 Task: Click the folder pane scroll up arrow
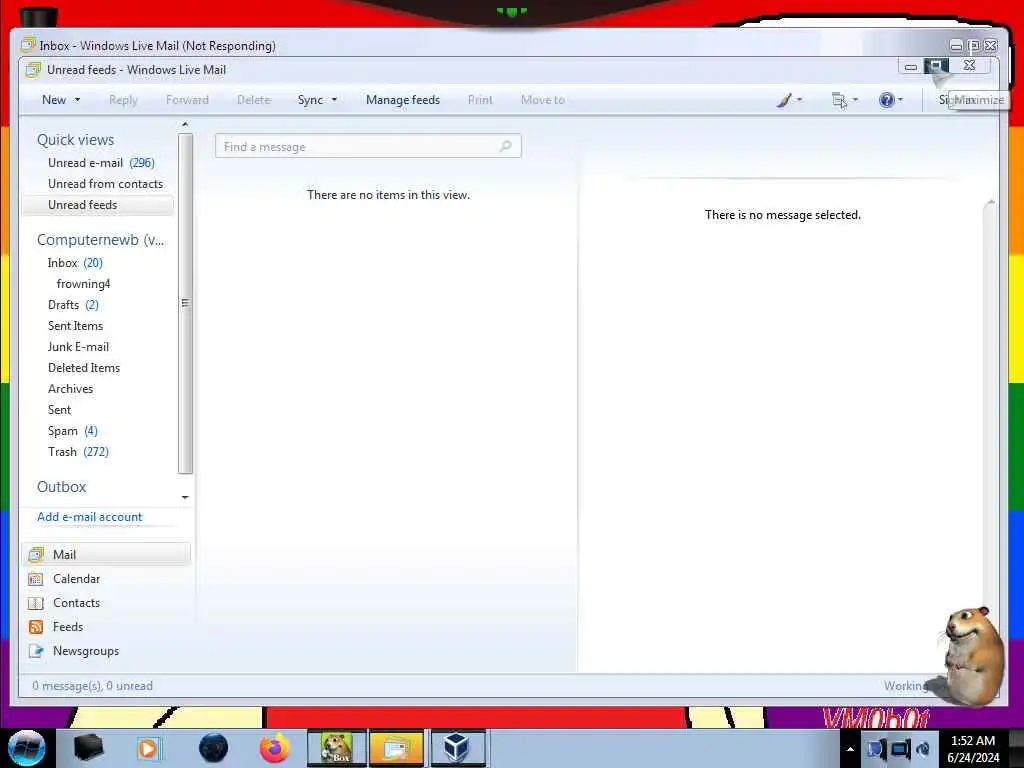coord(185,124)
